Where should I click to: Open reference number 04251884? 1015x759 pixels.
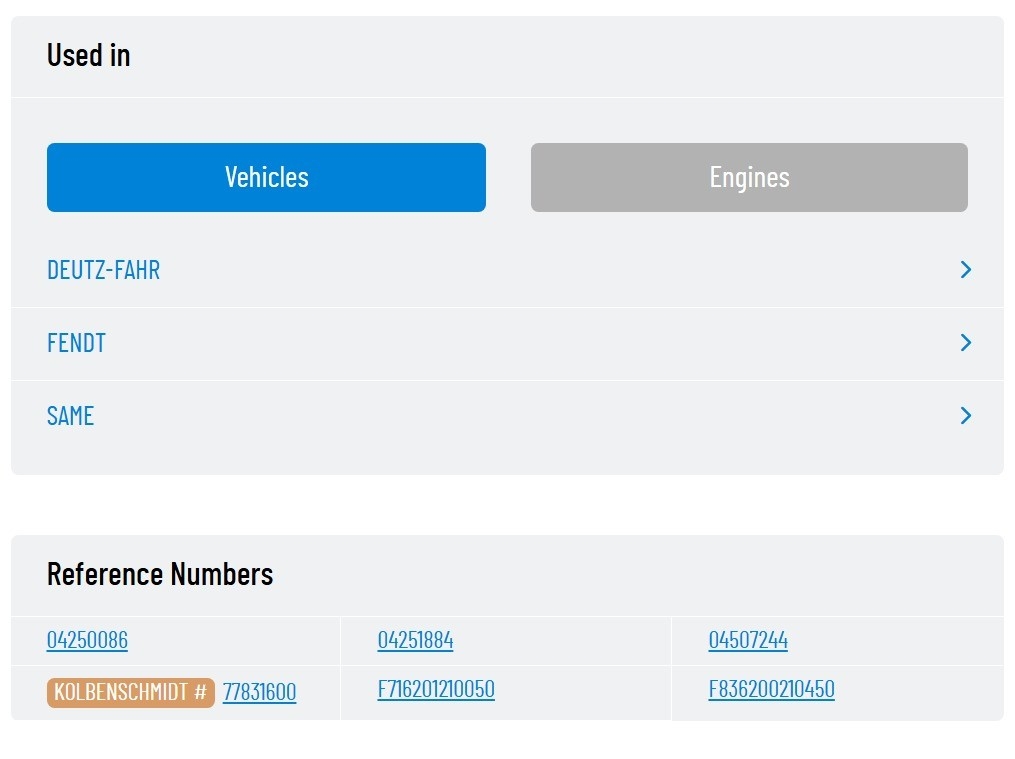coord(415,640)
